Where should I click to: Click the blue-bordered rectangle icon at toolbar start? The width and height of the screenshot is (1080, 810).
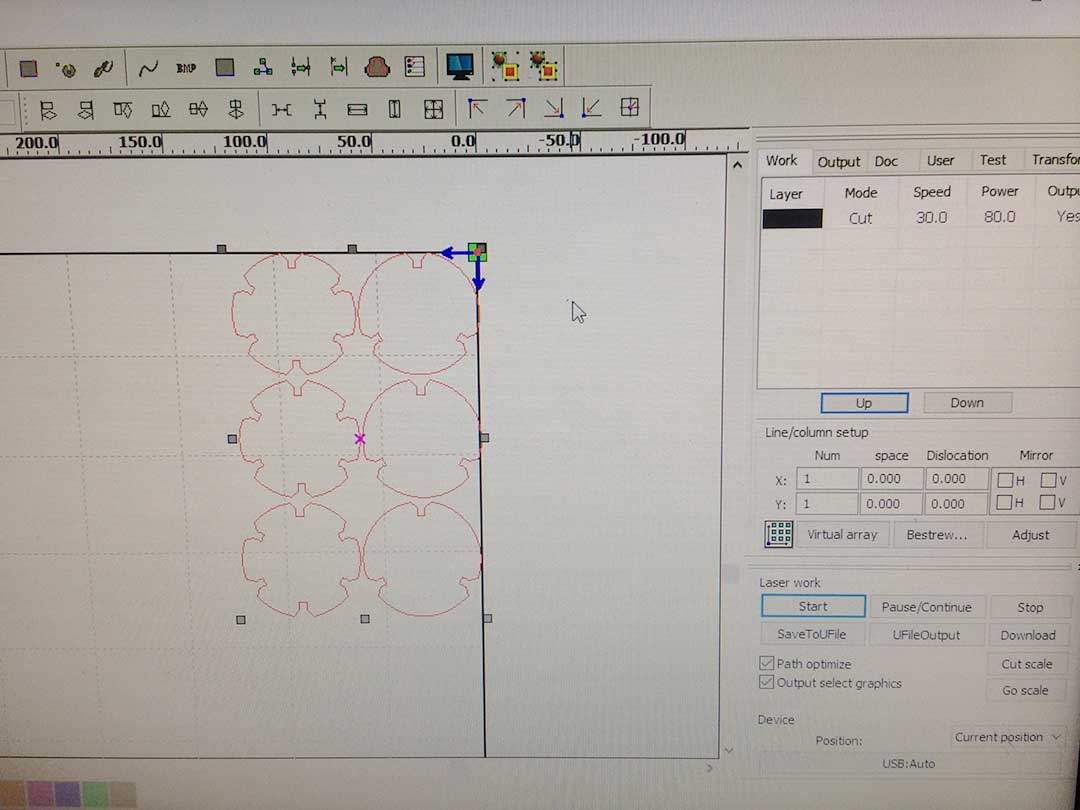pyautogui.click(x=28, y=68)
